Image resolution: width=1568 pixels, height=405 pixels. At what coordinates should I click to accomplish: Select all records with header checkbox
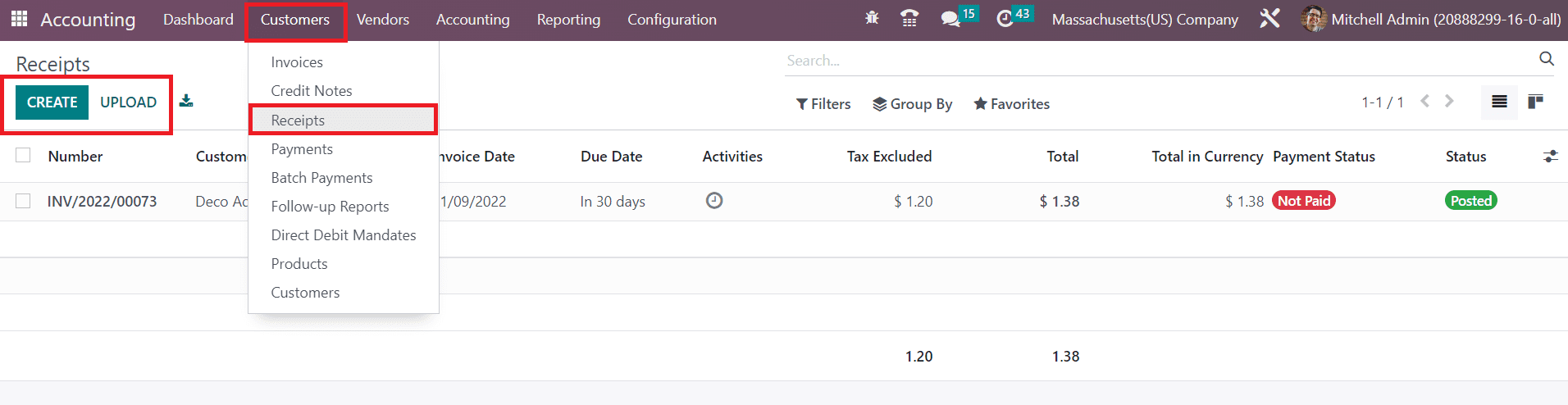23,156
